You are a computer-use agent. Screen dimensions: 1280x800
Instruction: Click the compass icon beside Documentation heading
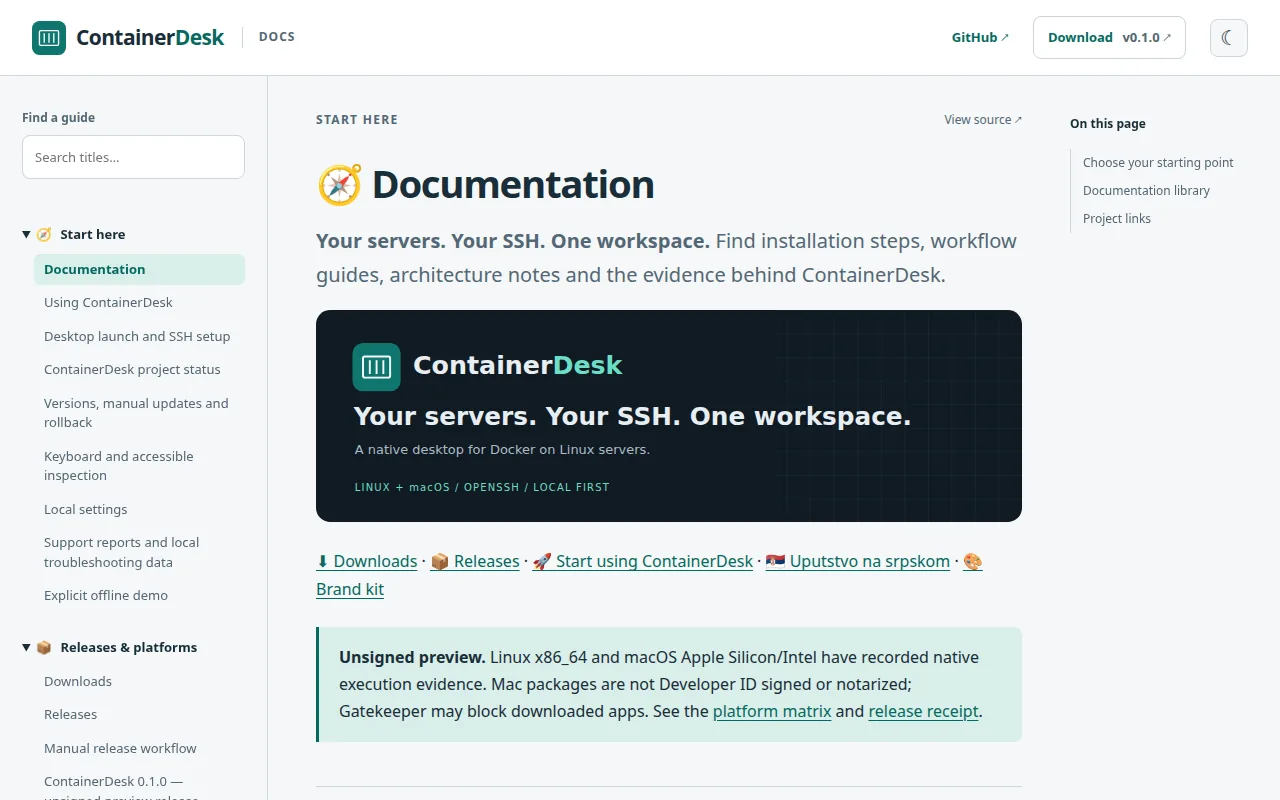pos(339,186)
